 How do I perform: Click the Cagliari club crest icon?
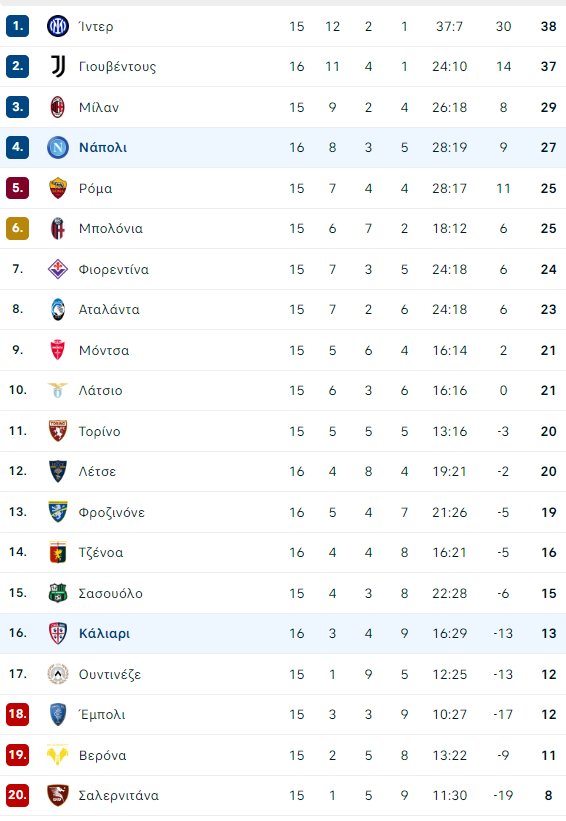tap(58, 633)
